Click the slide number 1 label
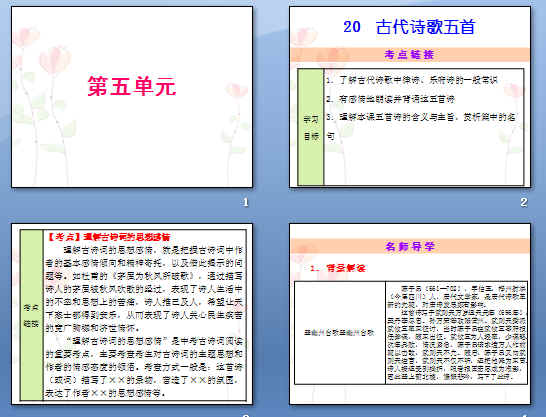This screenshot has width=546, height=417. pyautogui.click(x=246, y=202)
